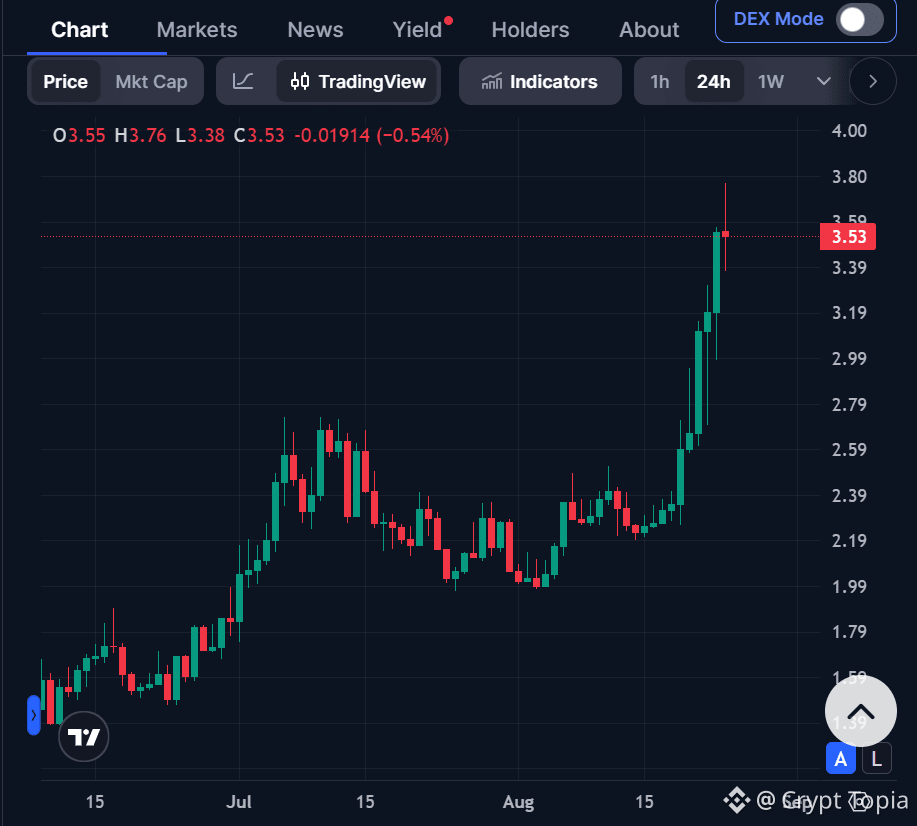Click the TradingView logo badge

pyautogui.click(x=84, y=736)
